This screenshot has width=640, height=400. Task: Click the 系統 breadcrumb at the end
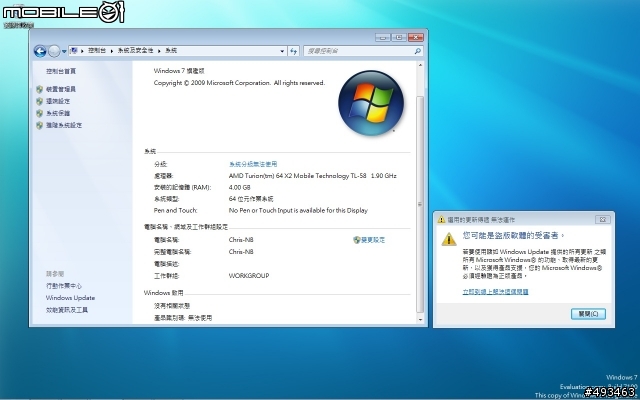click(x=171, y=51)
